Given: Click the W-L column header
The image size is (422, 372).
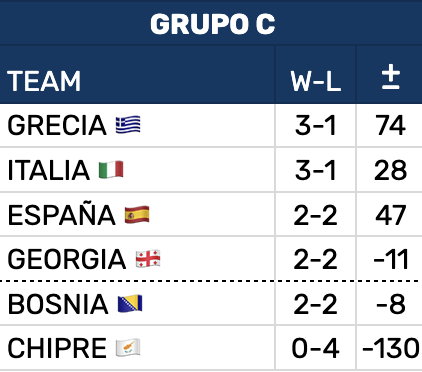Looking at the screenshot, I should pos(316,81).
